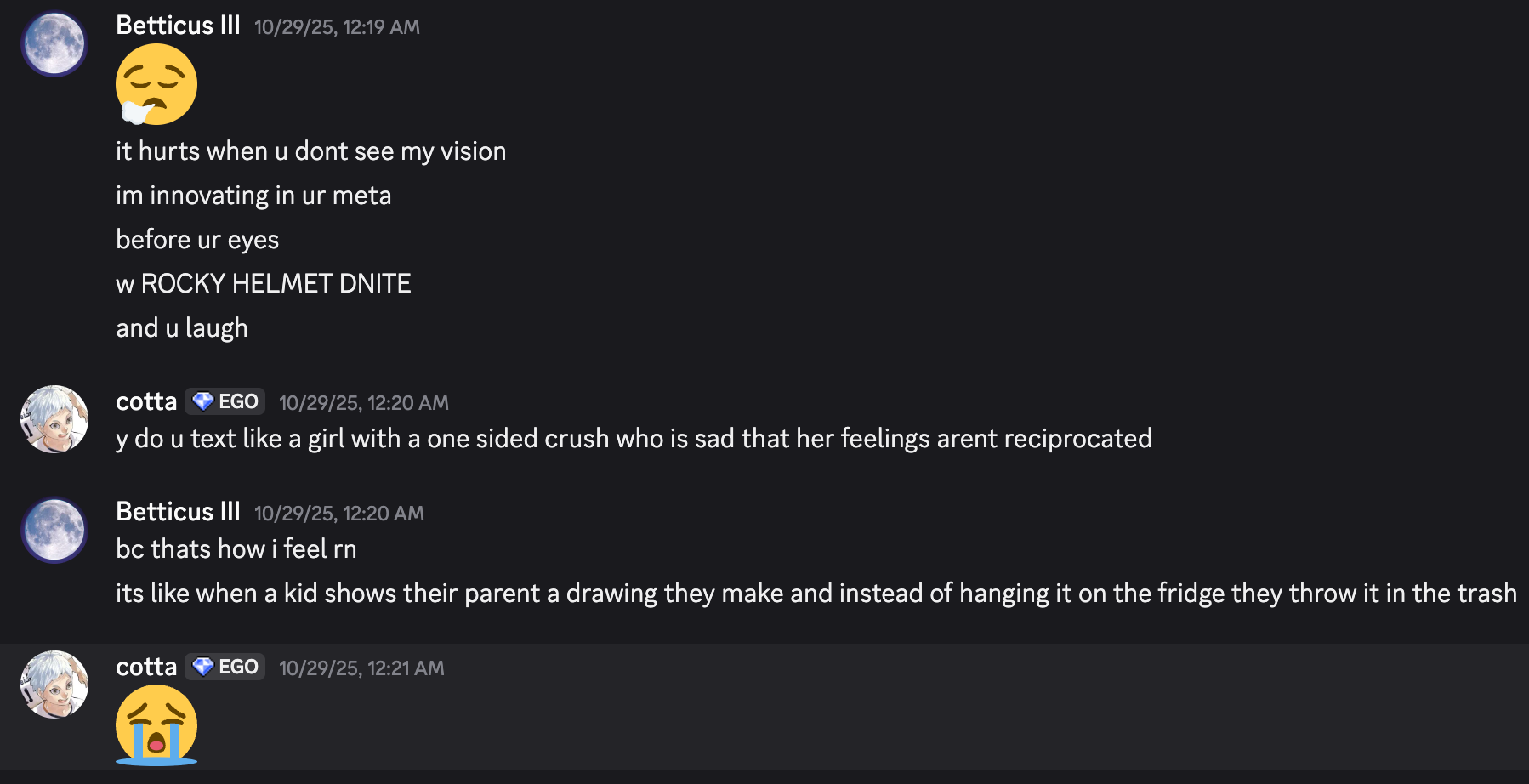Select the message about drawing on the fridge
The width and height of the screenshot is (1529, 784).
tap(816, 594)
